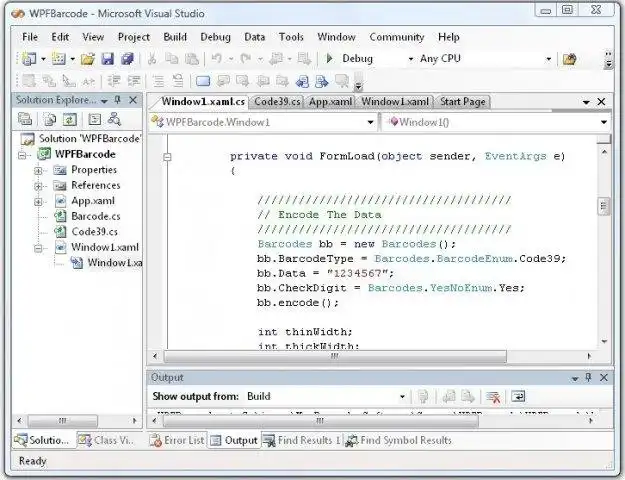This screenshot has width=625, height=480.
Task: Expand the App.xaml tree node
Action: point(38,201)
